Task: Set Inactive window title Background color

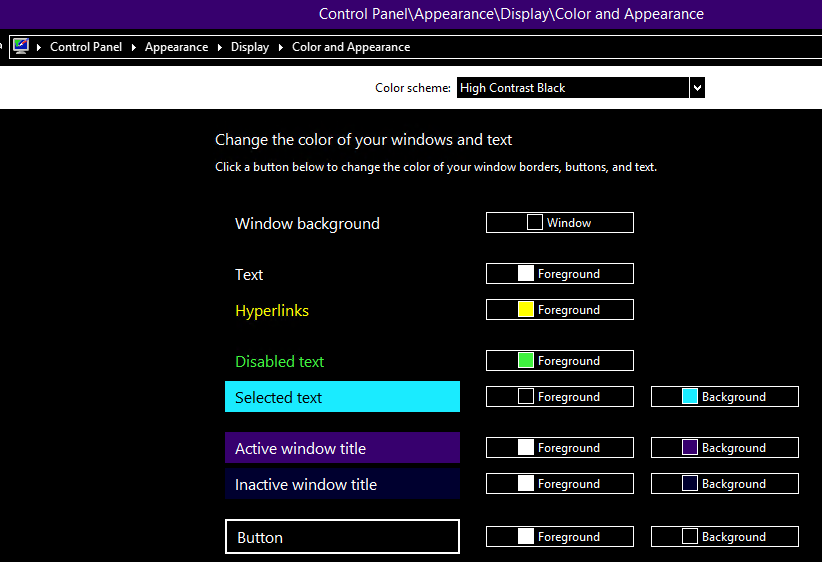Action: click(725, 483)
